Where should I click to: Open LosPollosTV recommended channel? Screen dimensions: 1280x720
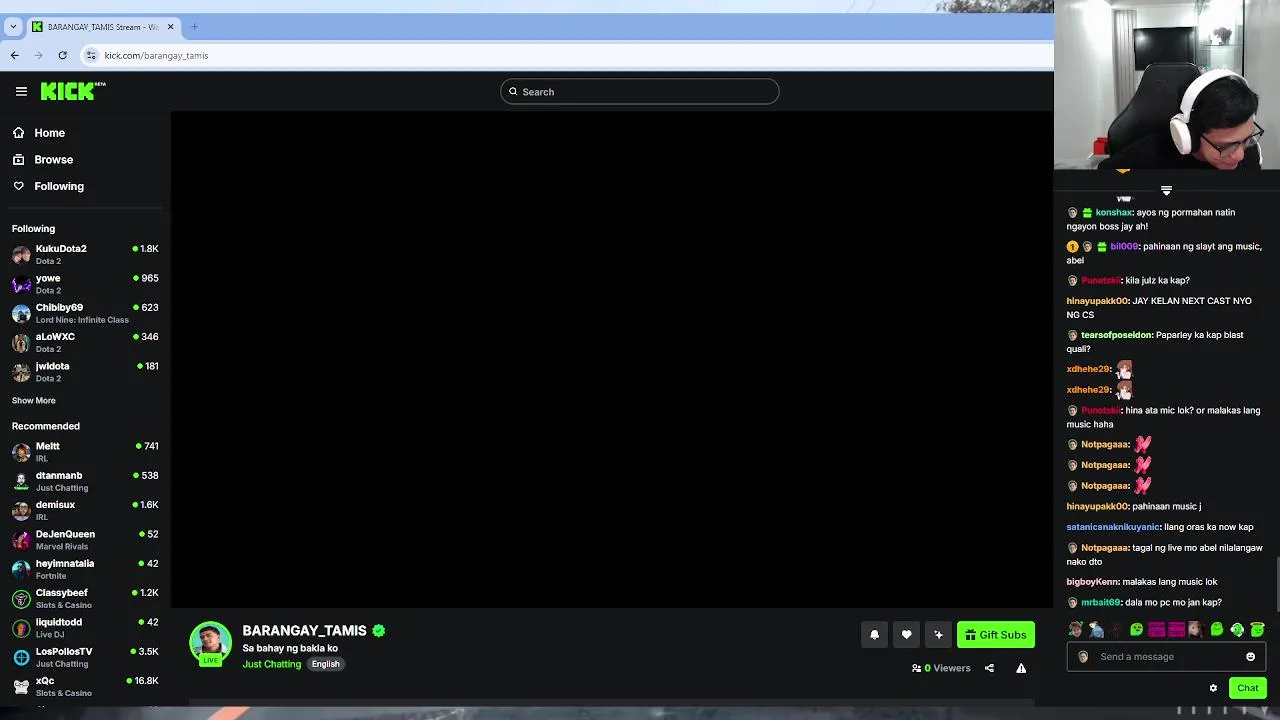[85, 657]
